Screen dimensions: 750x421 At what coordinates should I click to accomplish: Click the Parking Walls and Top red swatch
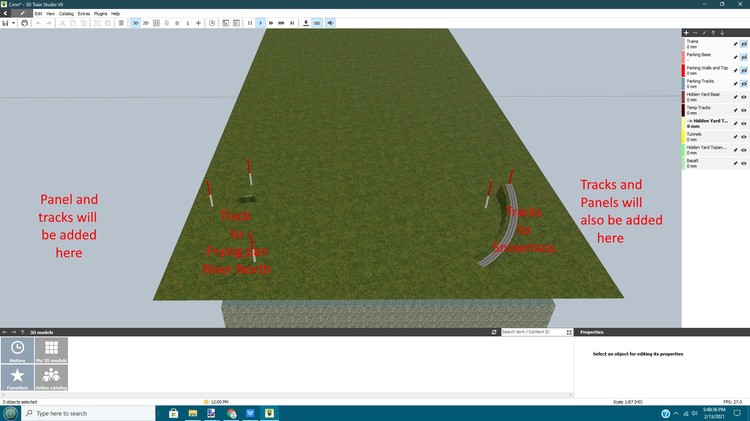683,70
